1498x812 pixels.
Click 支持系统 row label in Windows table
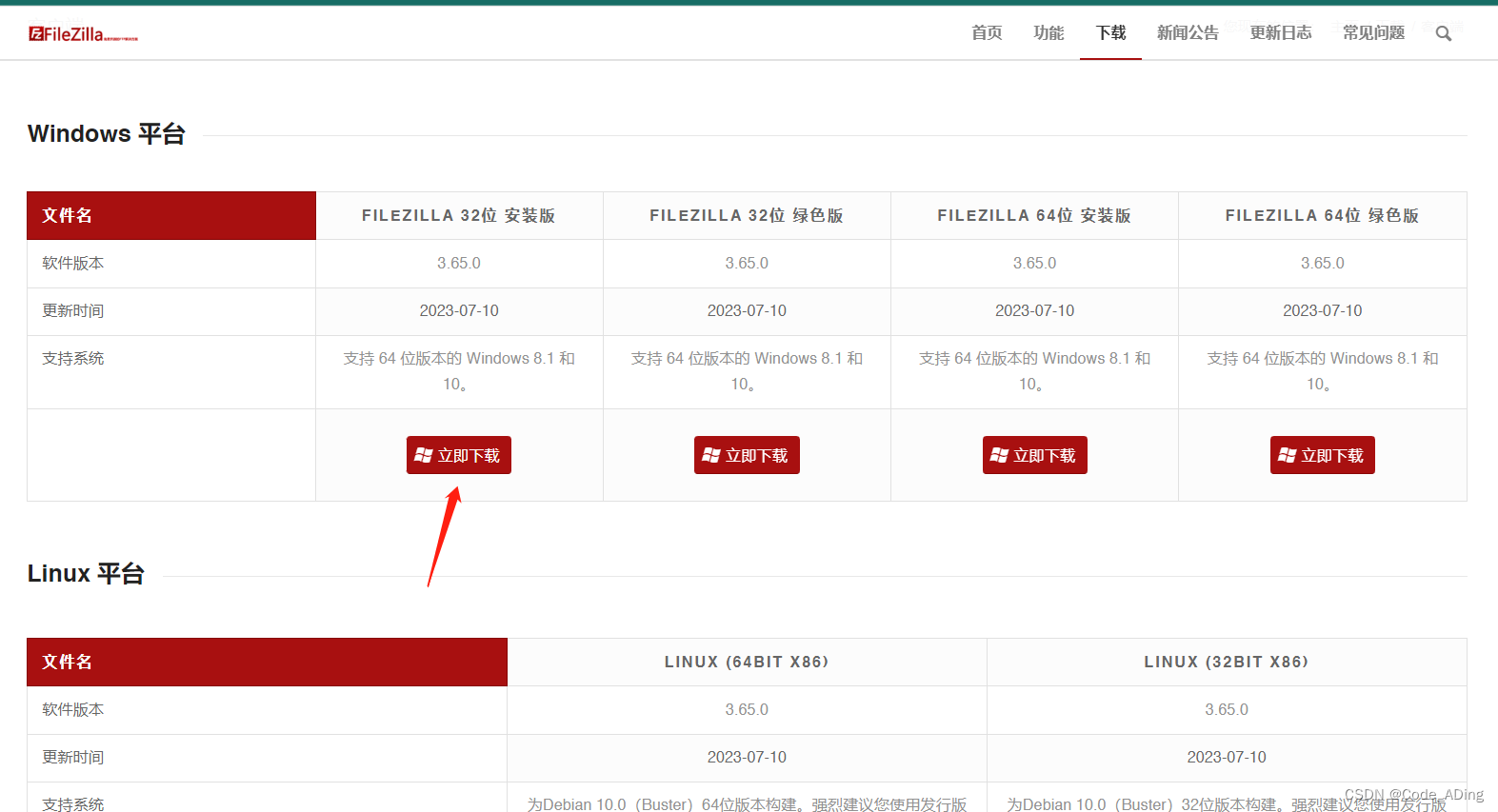73,359
